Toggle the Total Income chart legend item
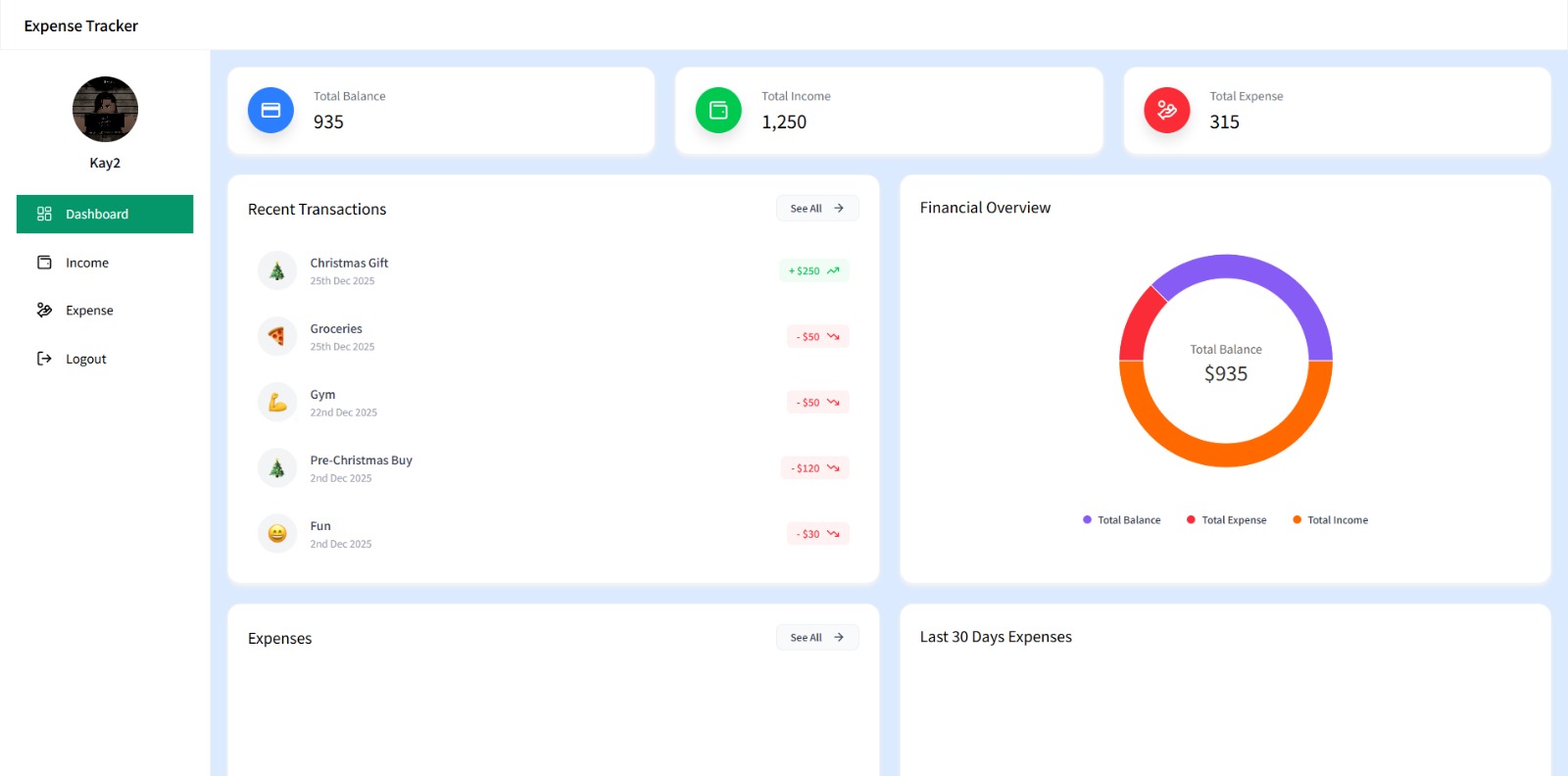 pyautogui.click(x=1330, y=520)
